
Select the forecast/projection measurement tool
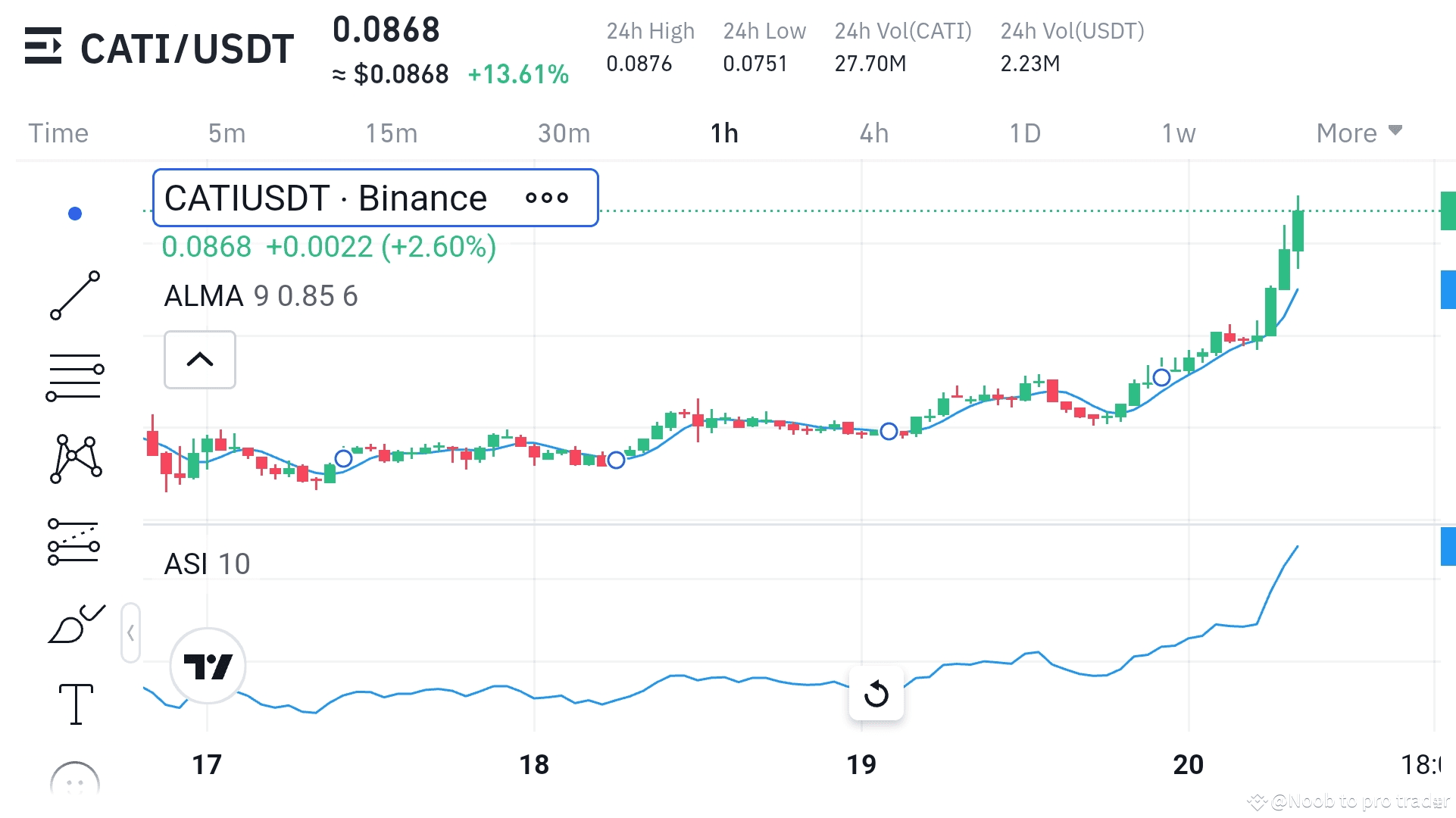click(x=73, y=542)
